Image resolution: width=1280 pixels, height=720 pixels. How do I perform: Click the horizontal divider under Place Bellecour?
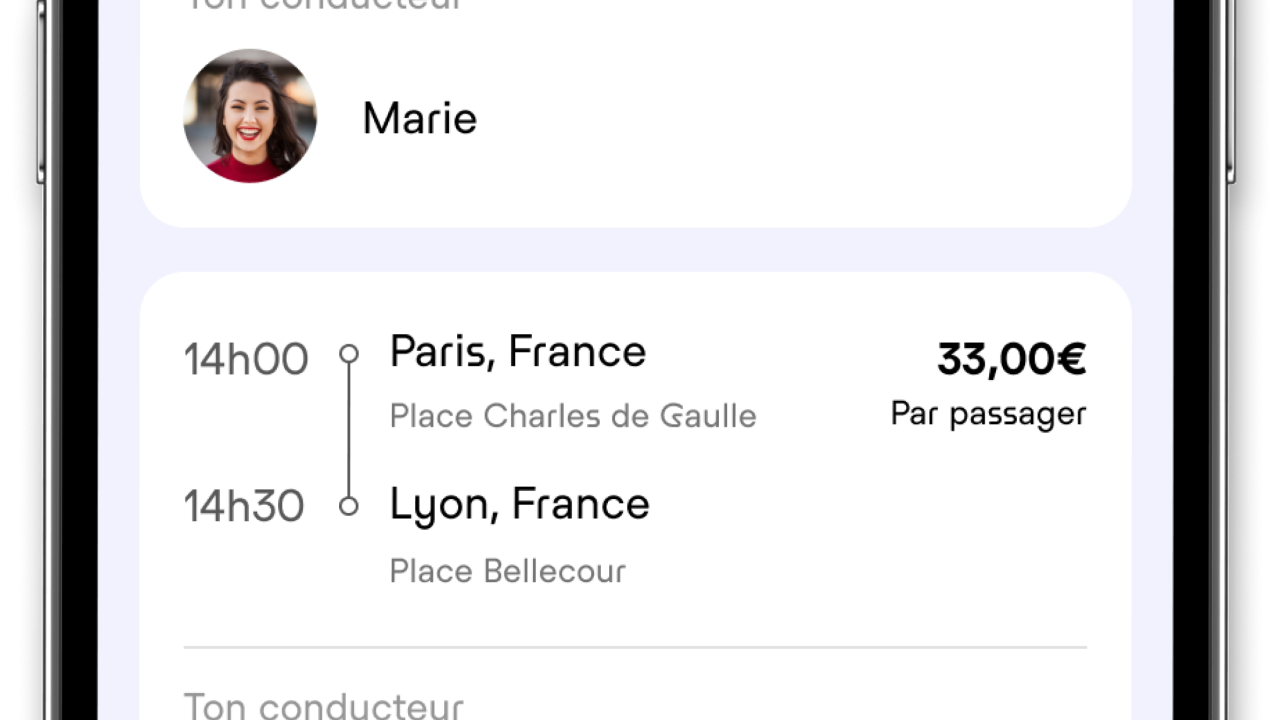[635, 647]
